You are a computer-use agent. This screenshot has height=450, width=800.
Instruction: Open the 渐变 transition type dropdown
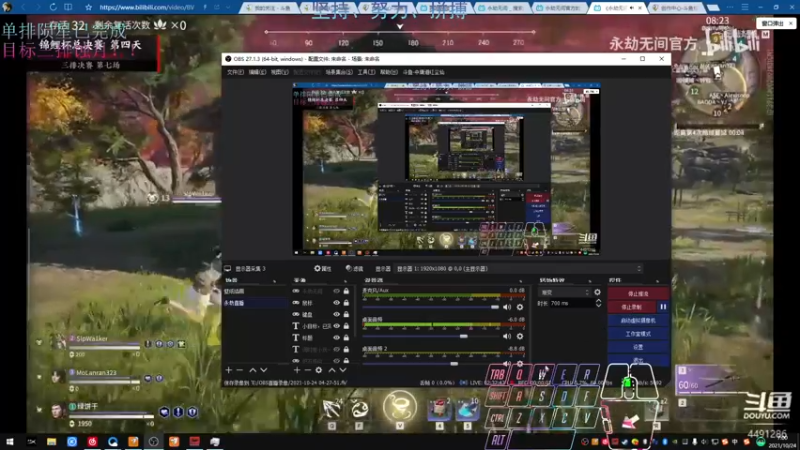click(x=565, y=292)
